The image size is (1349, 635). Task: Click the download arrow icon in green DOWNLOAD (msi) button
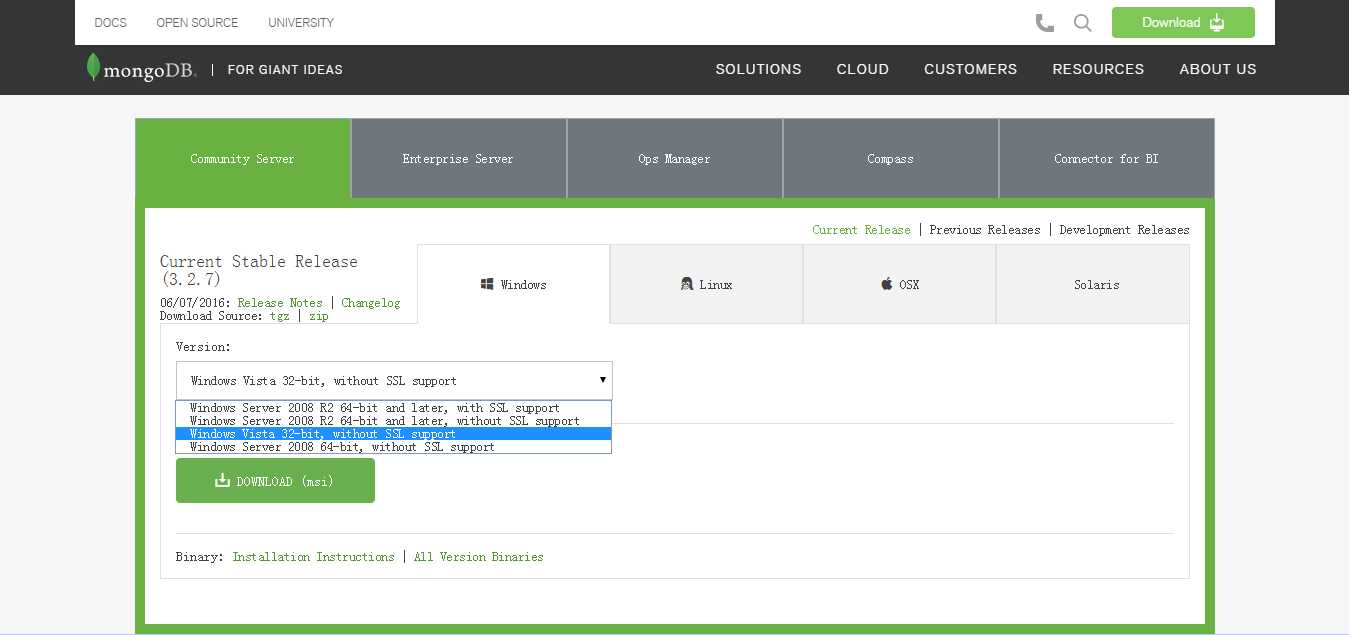pos(222,481)
